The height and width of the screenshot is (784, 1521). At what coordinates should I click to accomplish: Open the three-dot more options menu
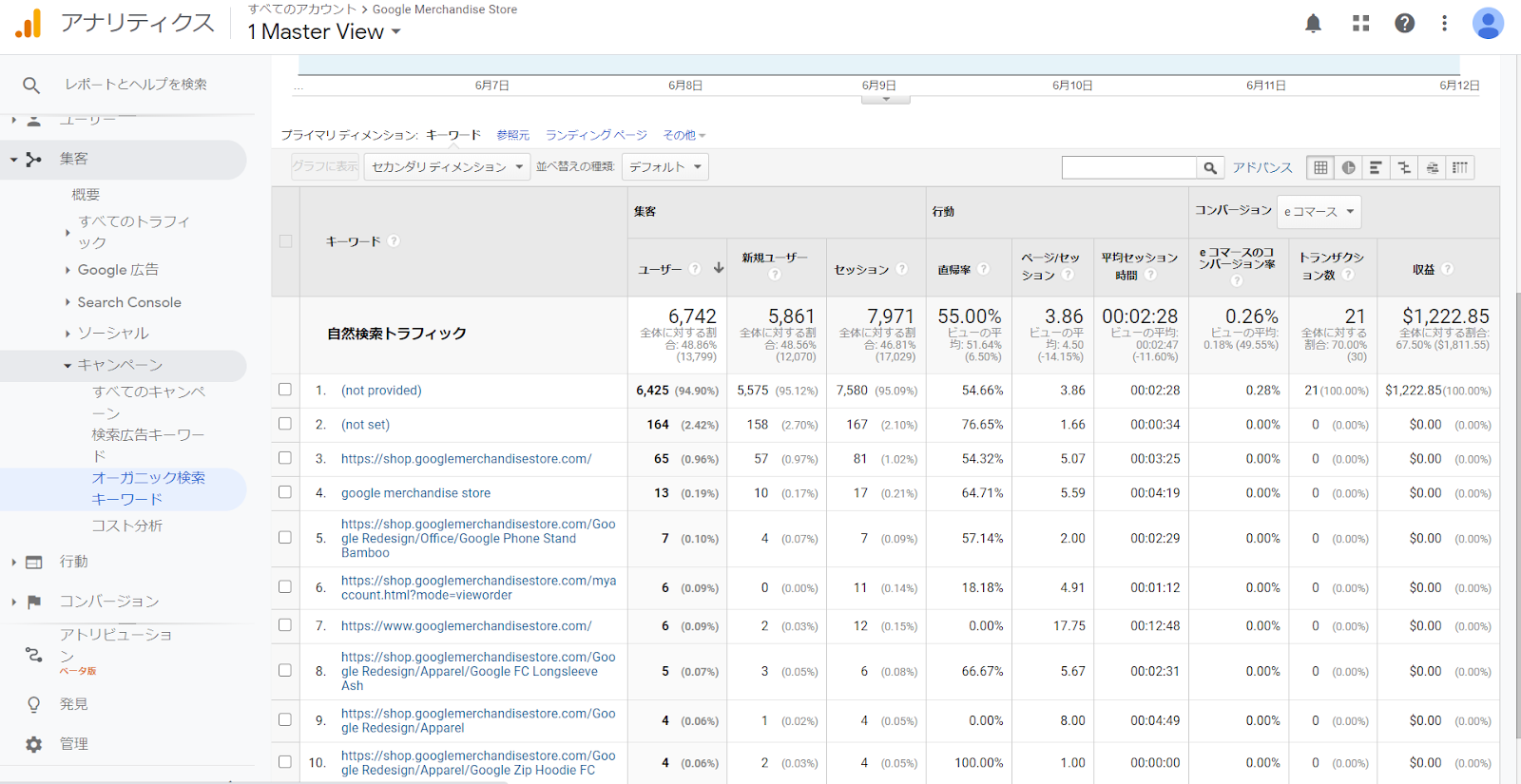tap(1444, 24)
